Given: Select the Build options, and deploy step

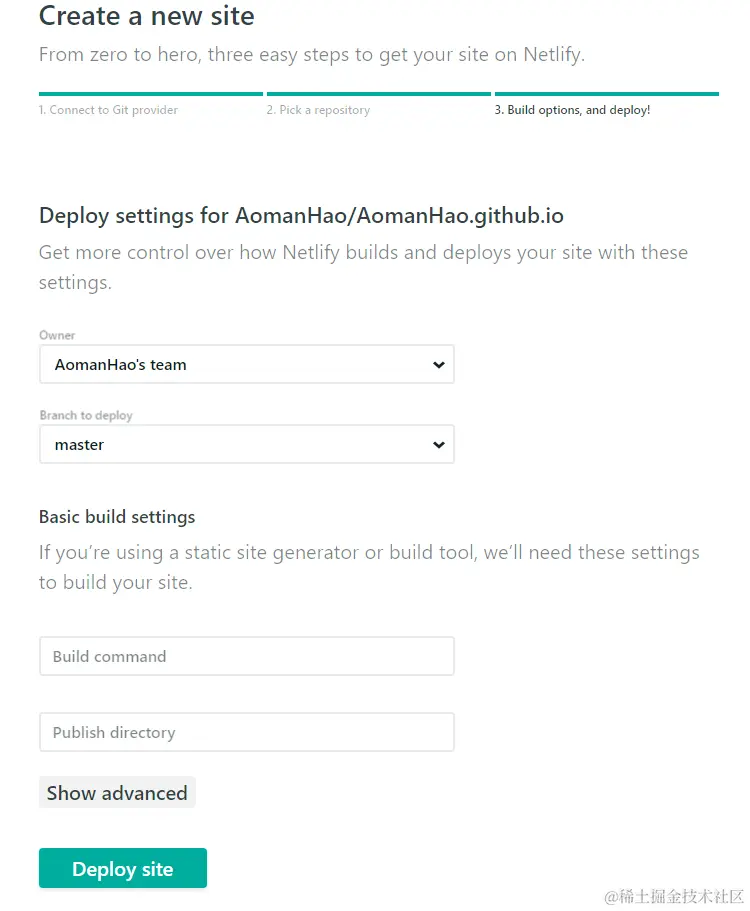Looking at the screenshot, I should pos(572,110).
